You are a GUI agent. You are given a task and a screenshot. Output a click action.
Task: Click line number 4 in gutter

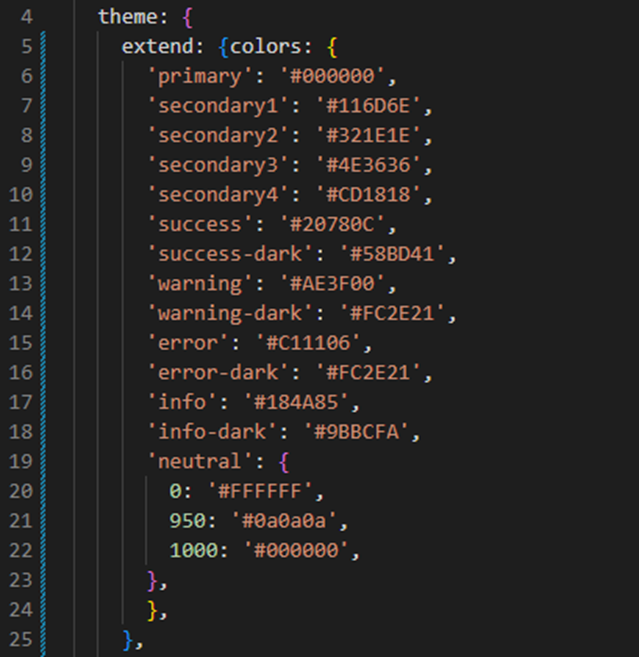tap(27, 17)
